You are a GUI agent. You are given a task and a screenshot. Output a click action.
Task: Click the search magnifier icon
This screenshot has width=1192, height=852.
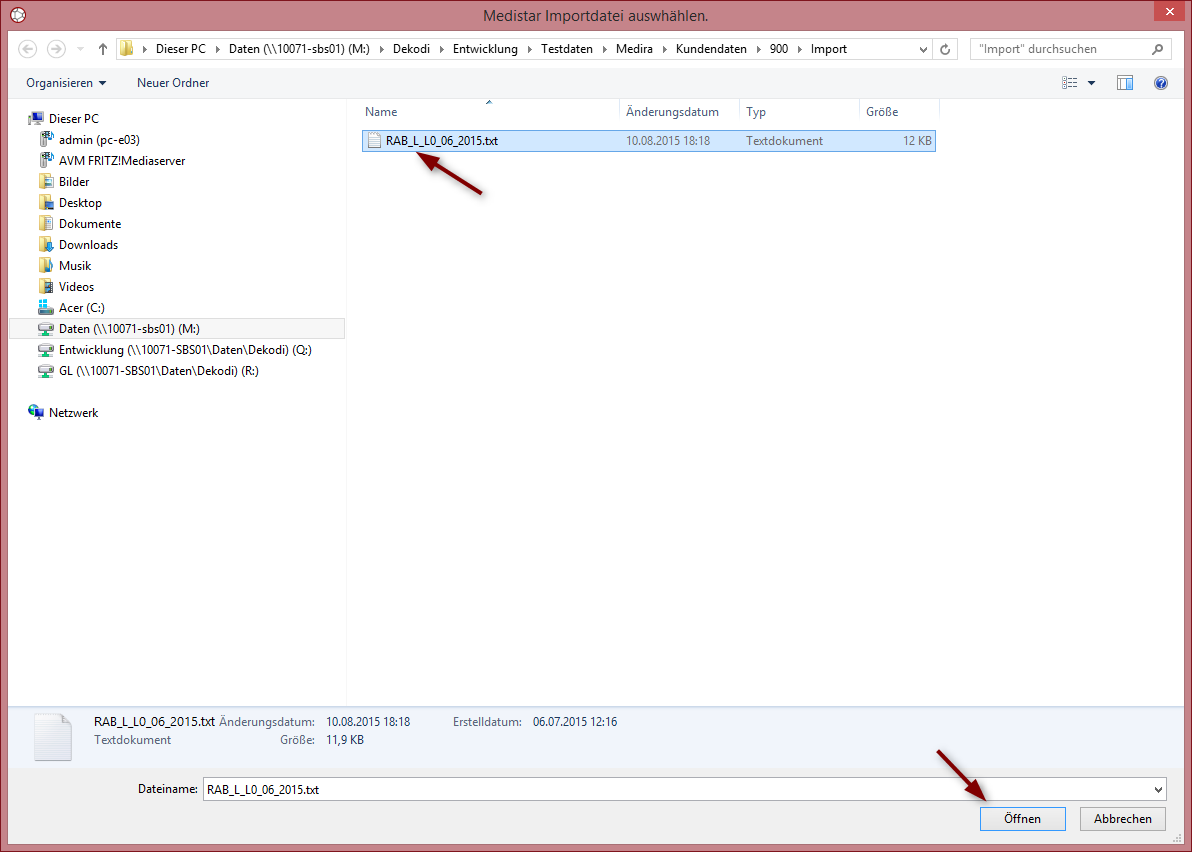tap(1157, 49)
